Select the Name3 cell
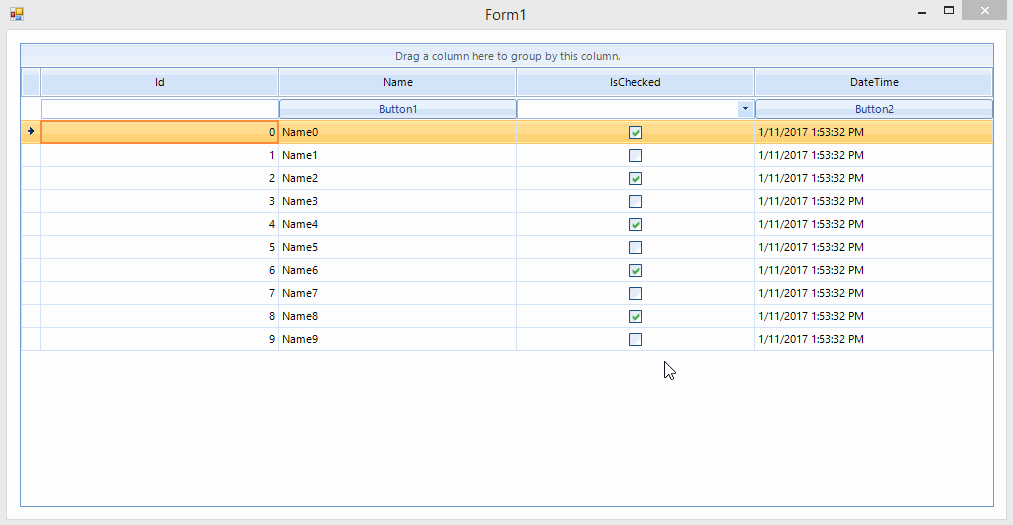 pos(397,201)
